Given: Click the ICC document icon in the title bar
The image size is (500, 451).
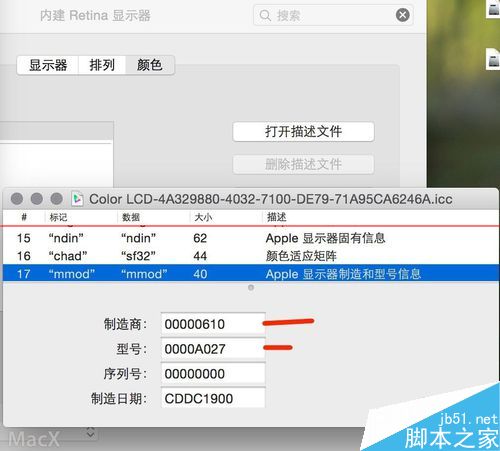Looking at the screenshot, I should (77, 199).
